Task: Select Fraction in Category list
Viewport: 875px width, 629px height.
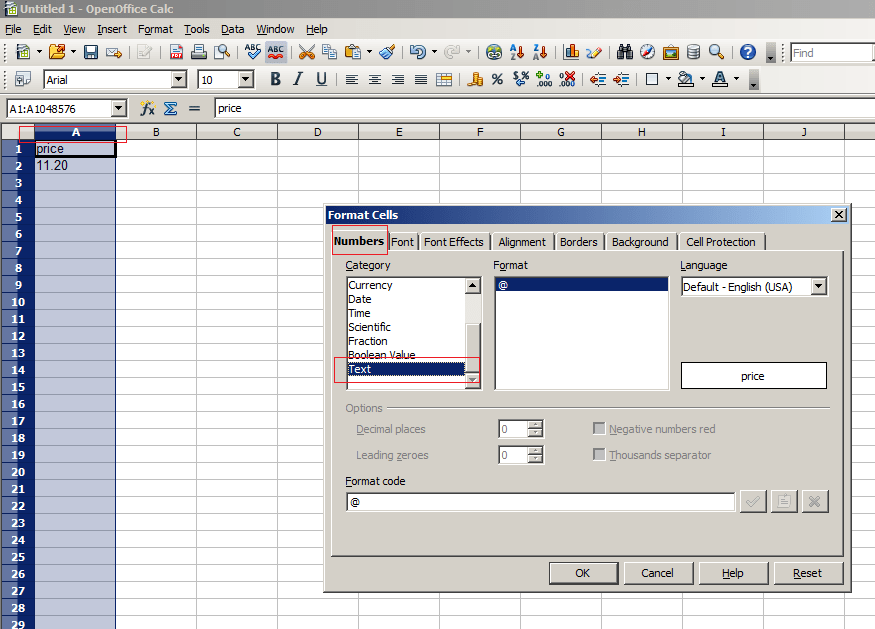Action: pos(406,340)
